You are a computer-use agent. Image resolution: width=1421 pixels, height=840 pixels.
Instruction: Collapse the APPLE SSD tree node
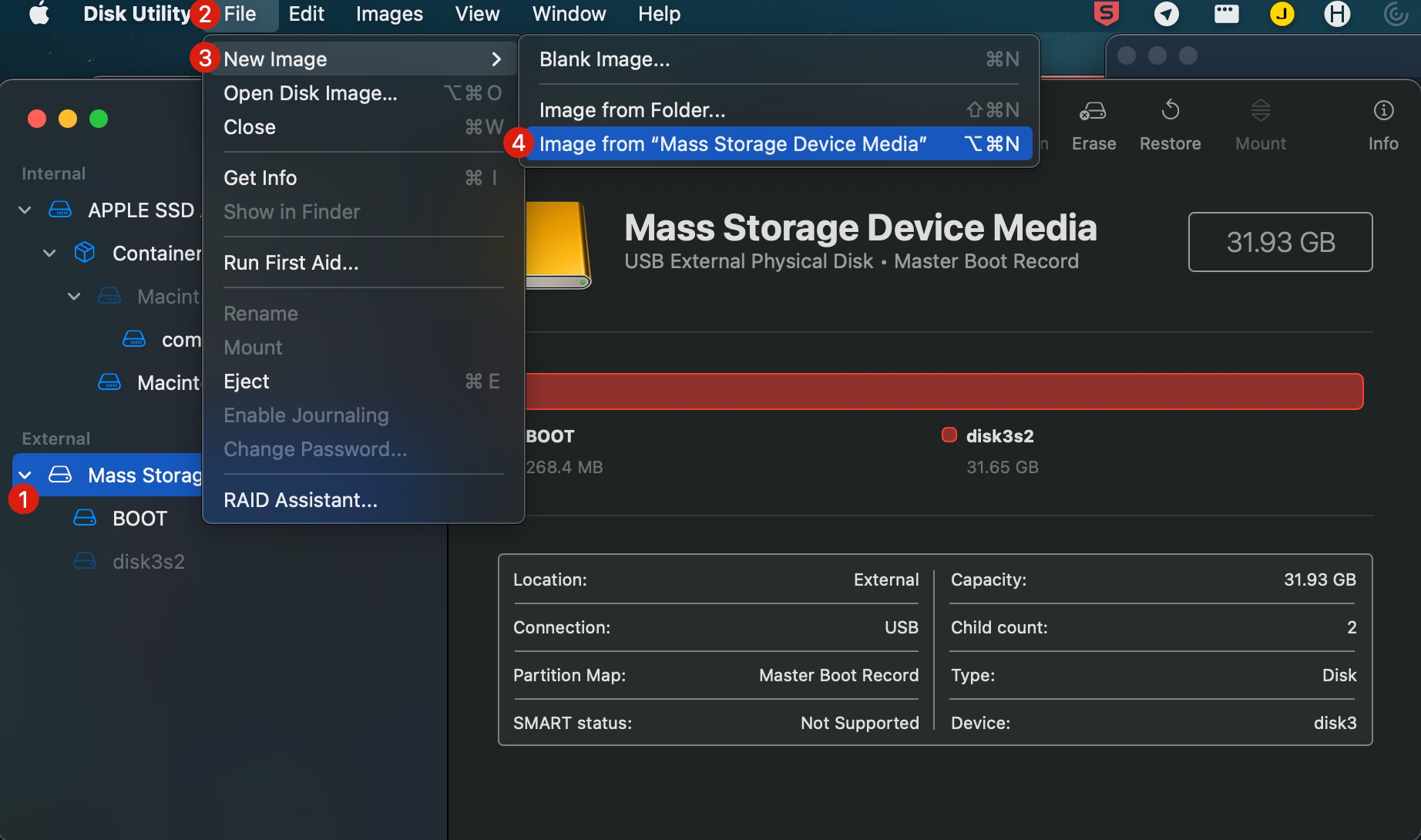tap(25, 210)
